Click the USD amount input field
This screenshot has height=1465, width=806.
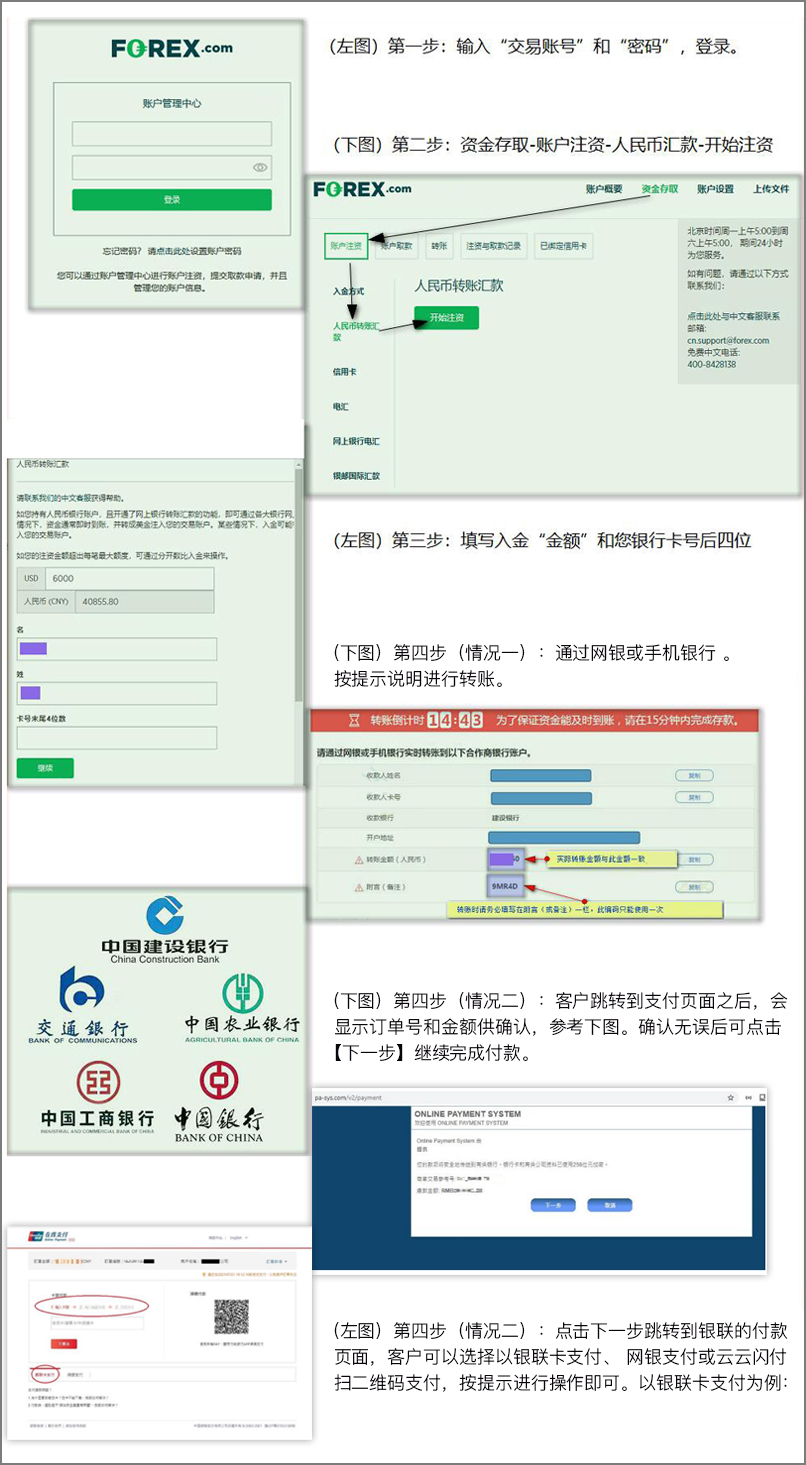pos(129,578)
